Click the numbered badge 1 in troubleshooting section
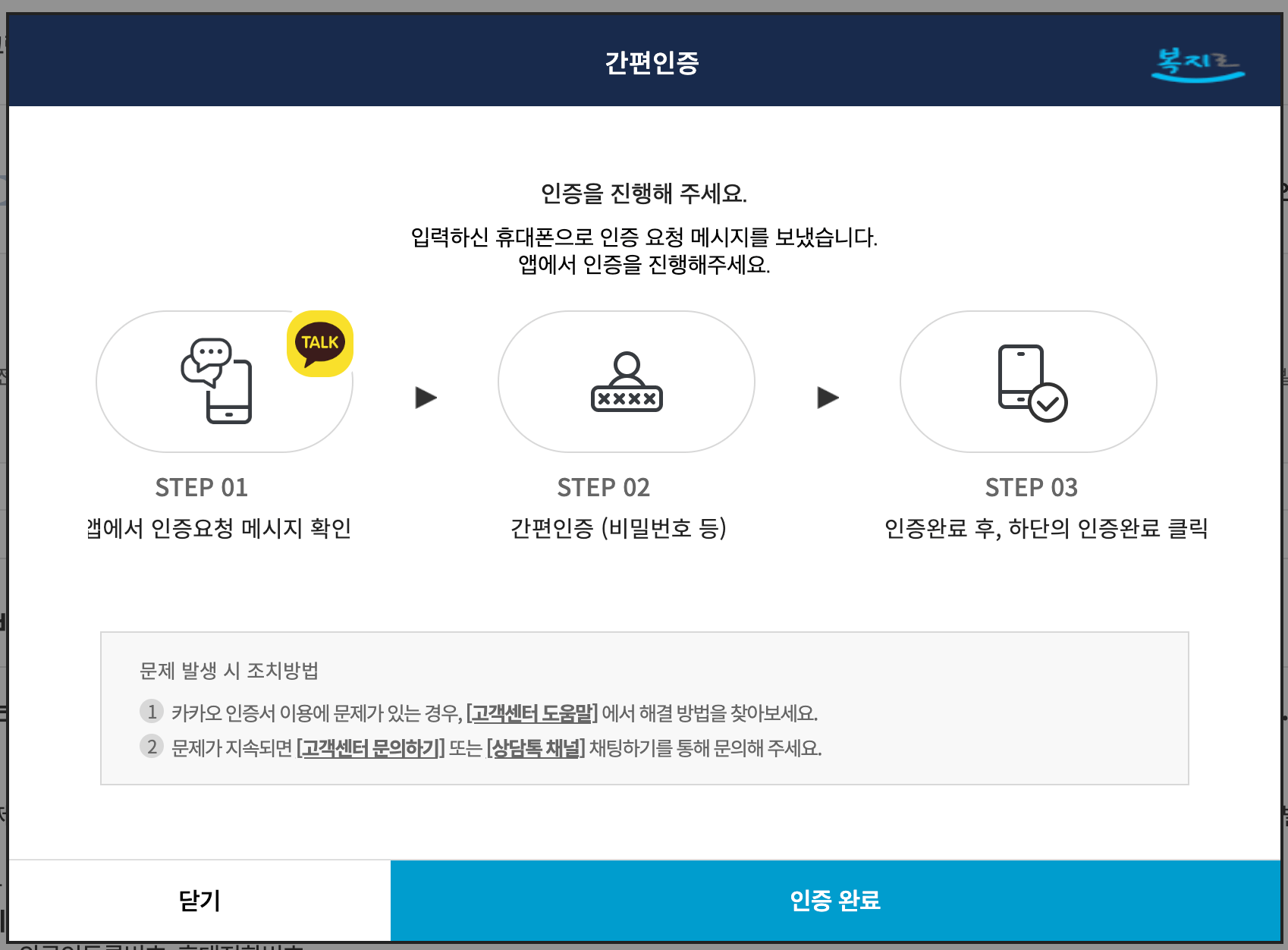 (x=152, y=712)
